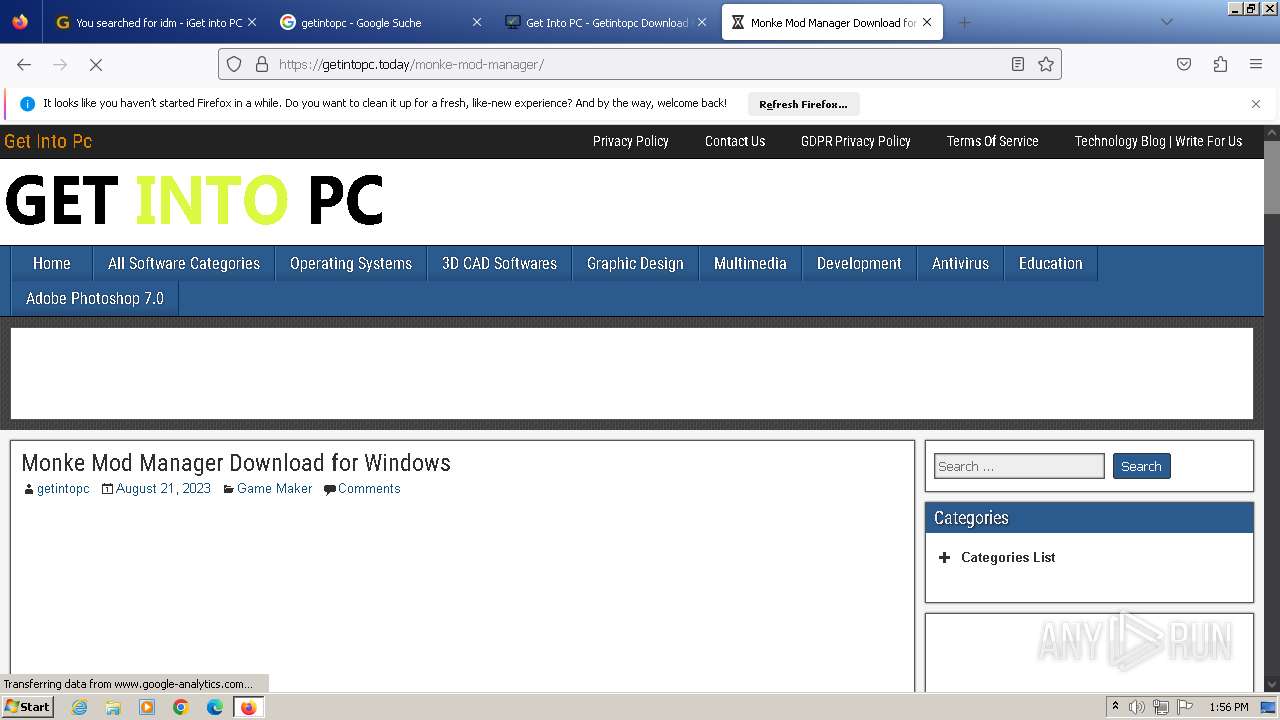
Task: Go to the Home menu item
Action: pyautogui.click(x=51, y=263)
